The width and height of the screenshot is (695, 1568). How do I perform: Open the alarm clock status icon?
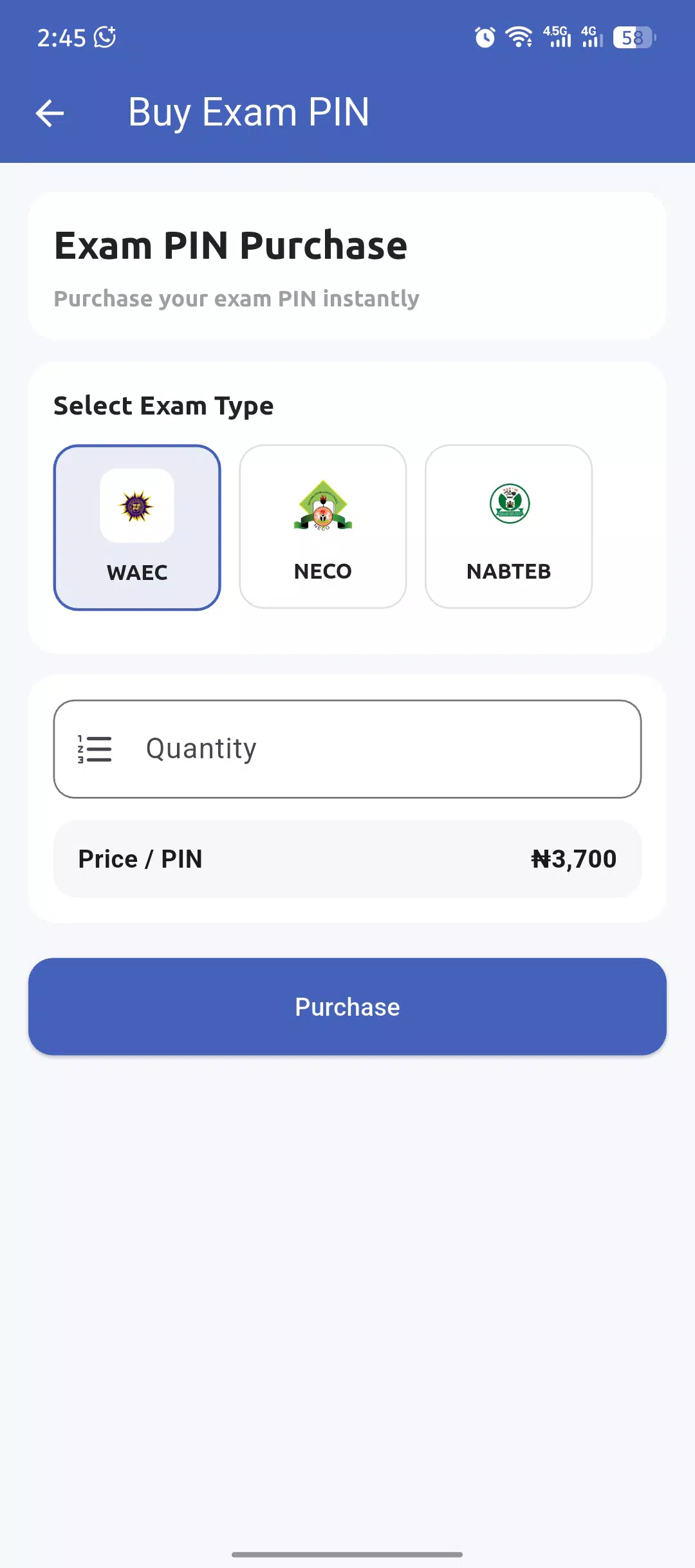pyautogui.click(x=485, y=37)
